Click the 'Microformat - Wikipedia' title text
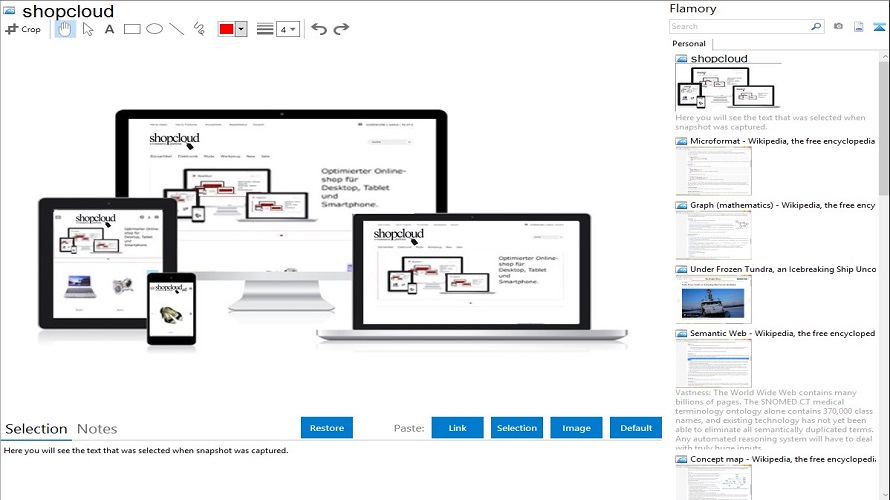The image size is (890, 500). [783, 141]
